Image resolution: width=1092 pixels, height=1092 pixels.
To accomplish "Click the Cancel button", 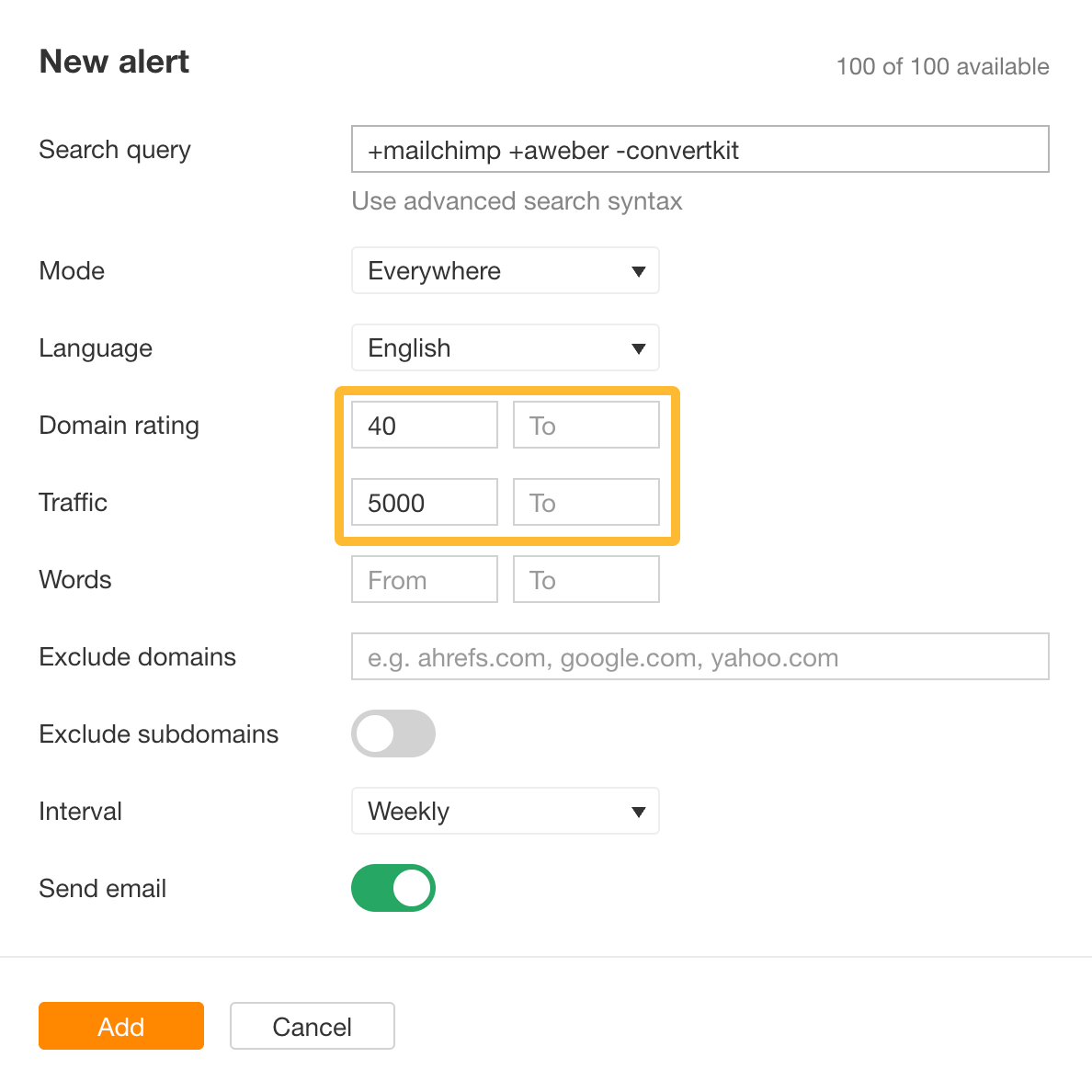I will tap(312, 1026).
